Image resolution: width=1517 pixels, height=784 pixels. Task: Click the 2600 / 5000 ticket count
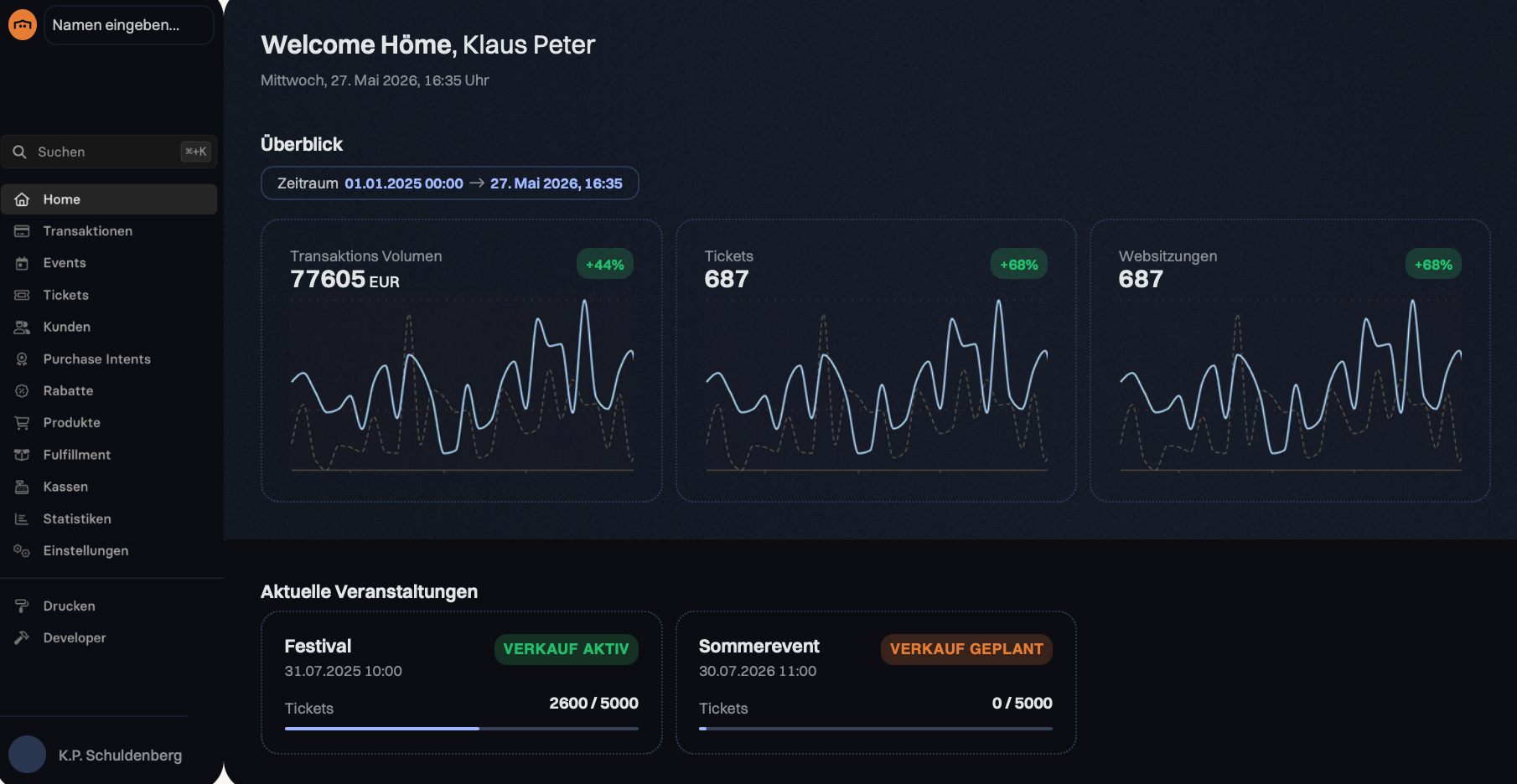593,704
